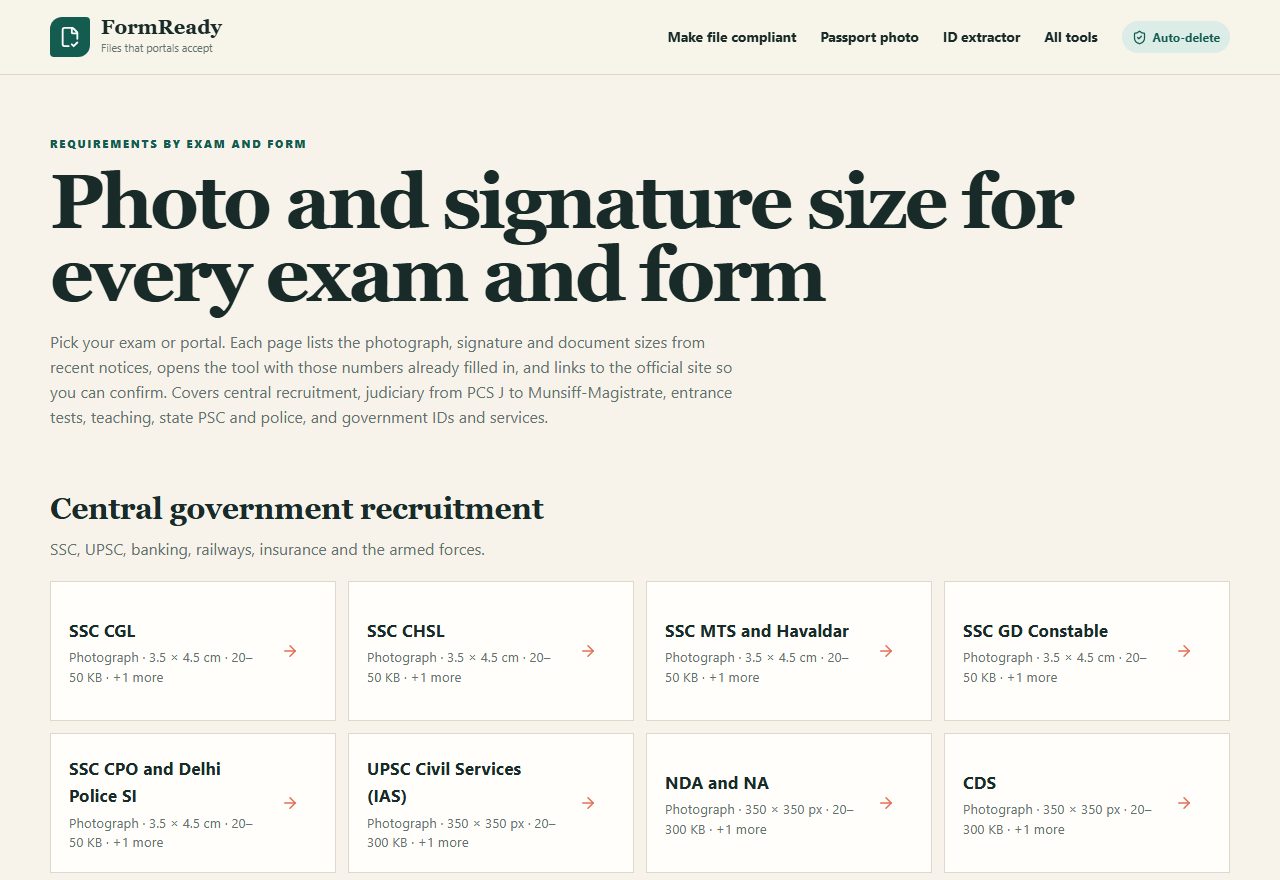Click arrow on UPSC Civil Services (IAS) card
Screen dimensions: 1280x880
(588, 803)
